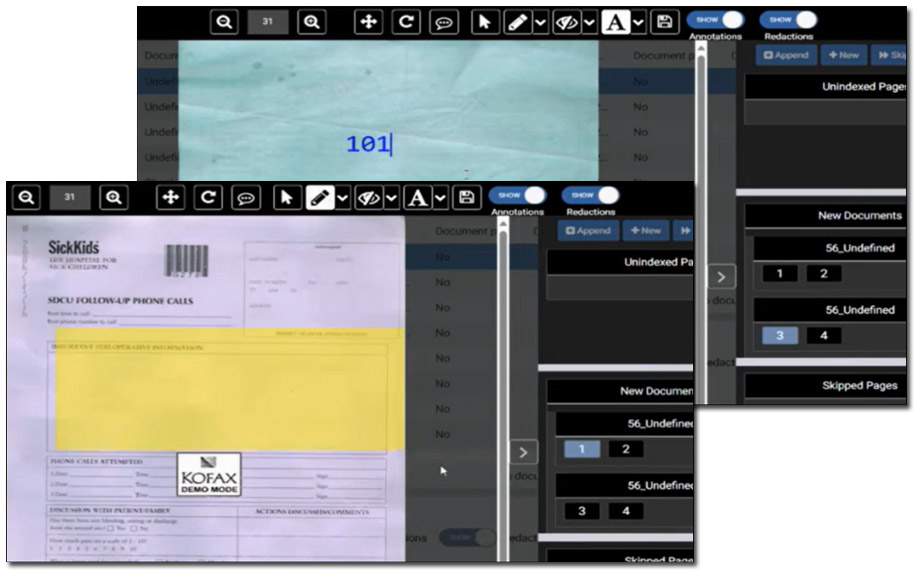Screen dimensions: 917x572
Task: Click the 101 text annotation in back window
Action: [368, 144]
